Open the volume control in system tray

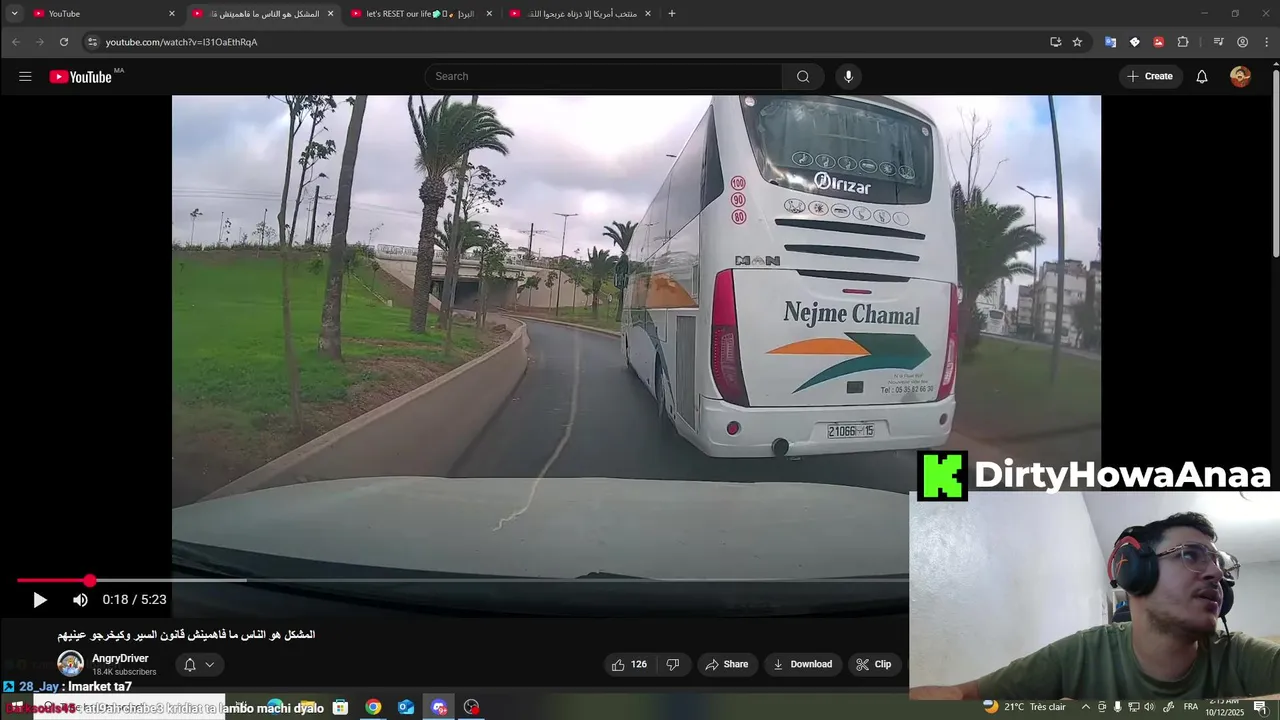(x=1150, y=707)
